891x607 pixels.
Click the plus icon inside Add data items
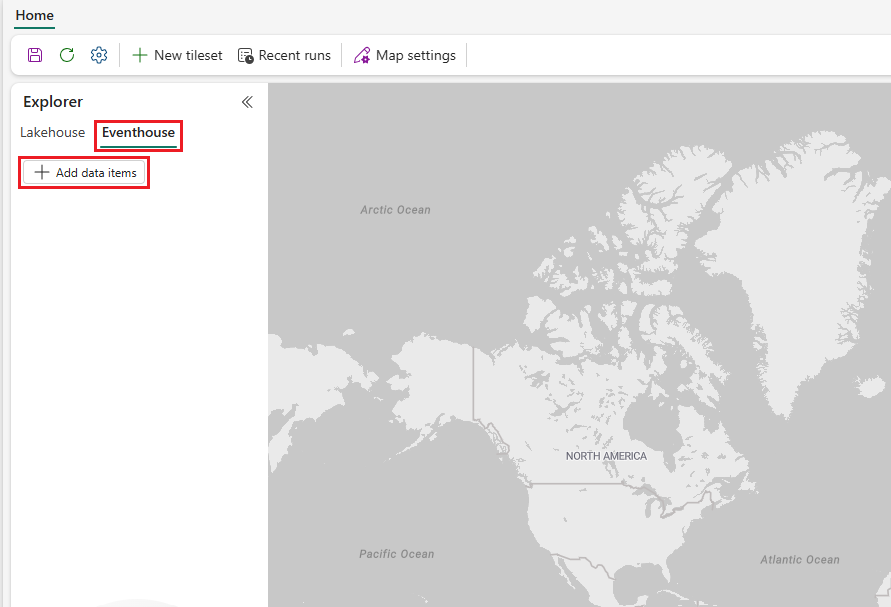point(40,172)
